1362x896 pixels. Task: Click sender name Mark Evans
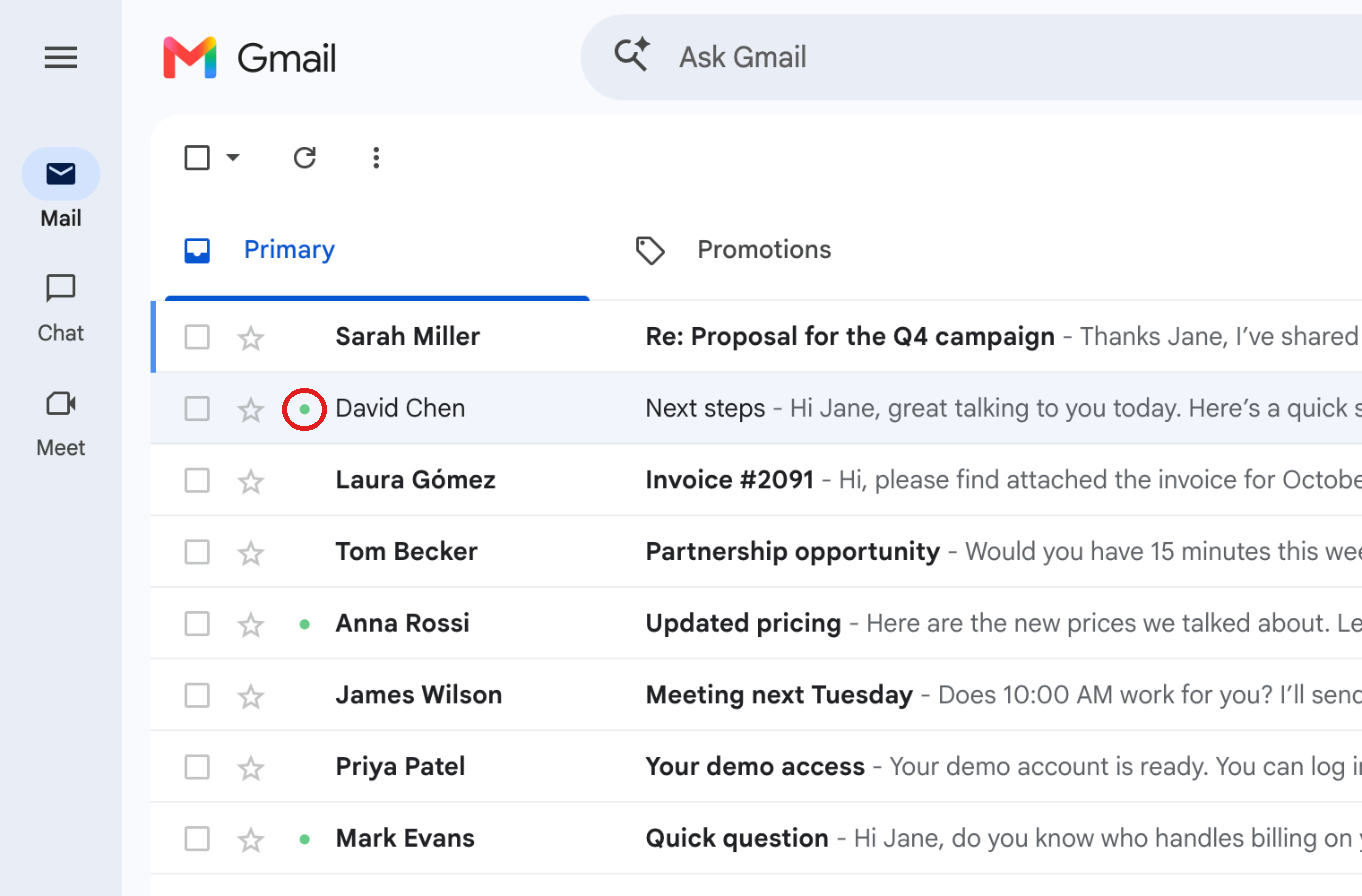(x=405, y=839)
